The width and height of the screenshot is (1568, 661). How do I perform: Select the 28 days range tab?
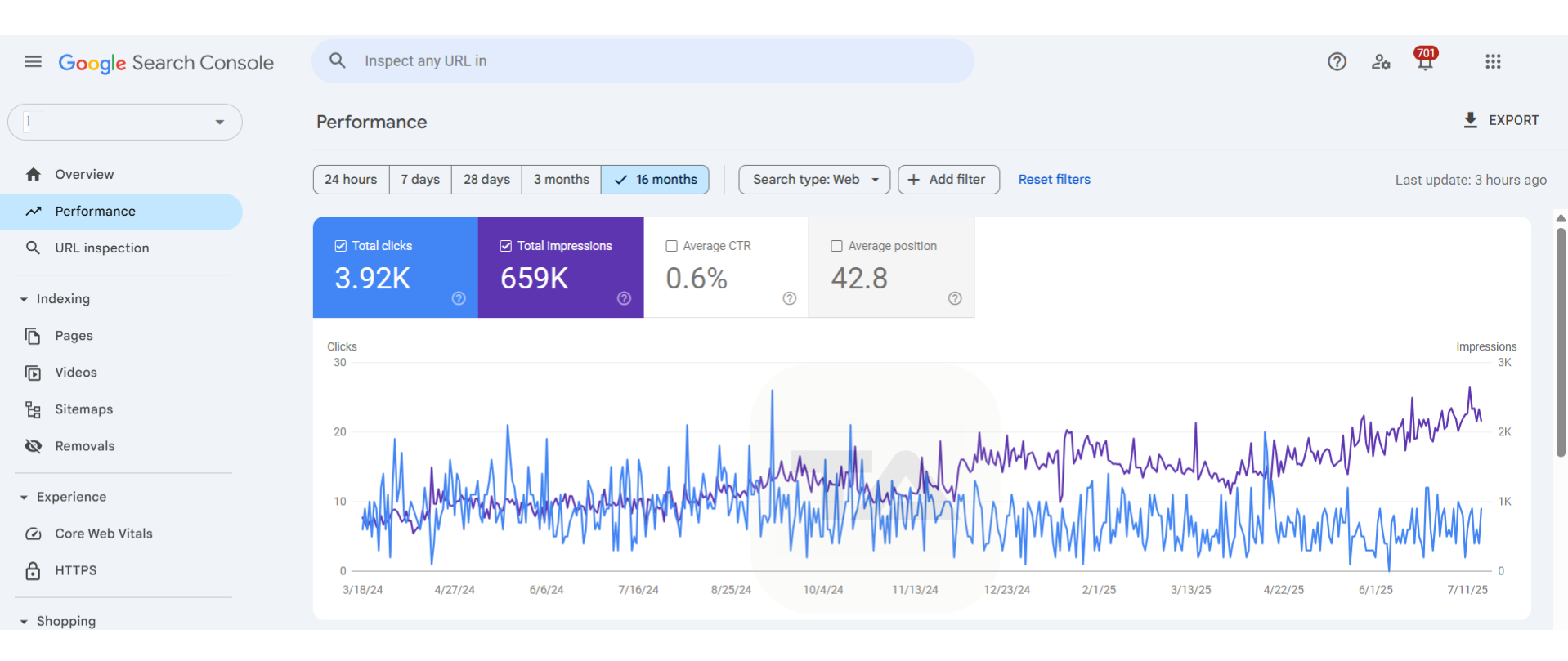coord(486,180)
